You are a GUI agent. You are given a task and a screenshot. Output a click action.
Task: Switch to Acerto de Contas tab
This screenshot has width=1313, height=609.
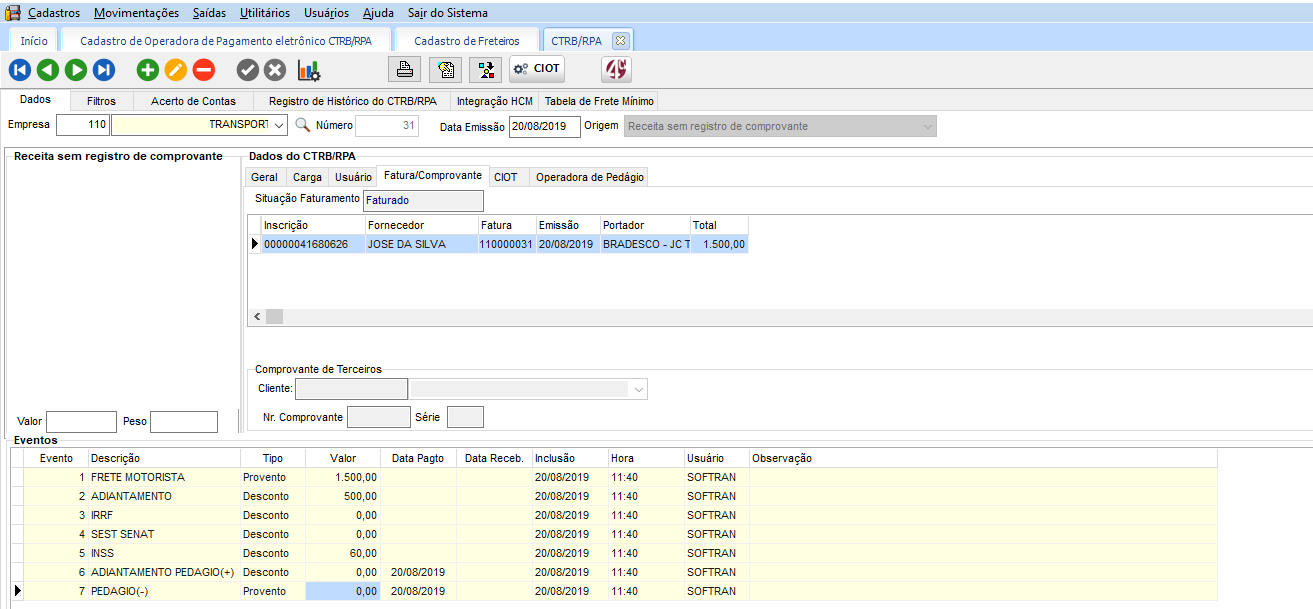[193, 101]
